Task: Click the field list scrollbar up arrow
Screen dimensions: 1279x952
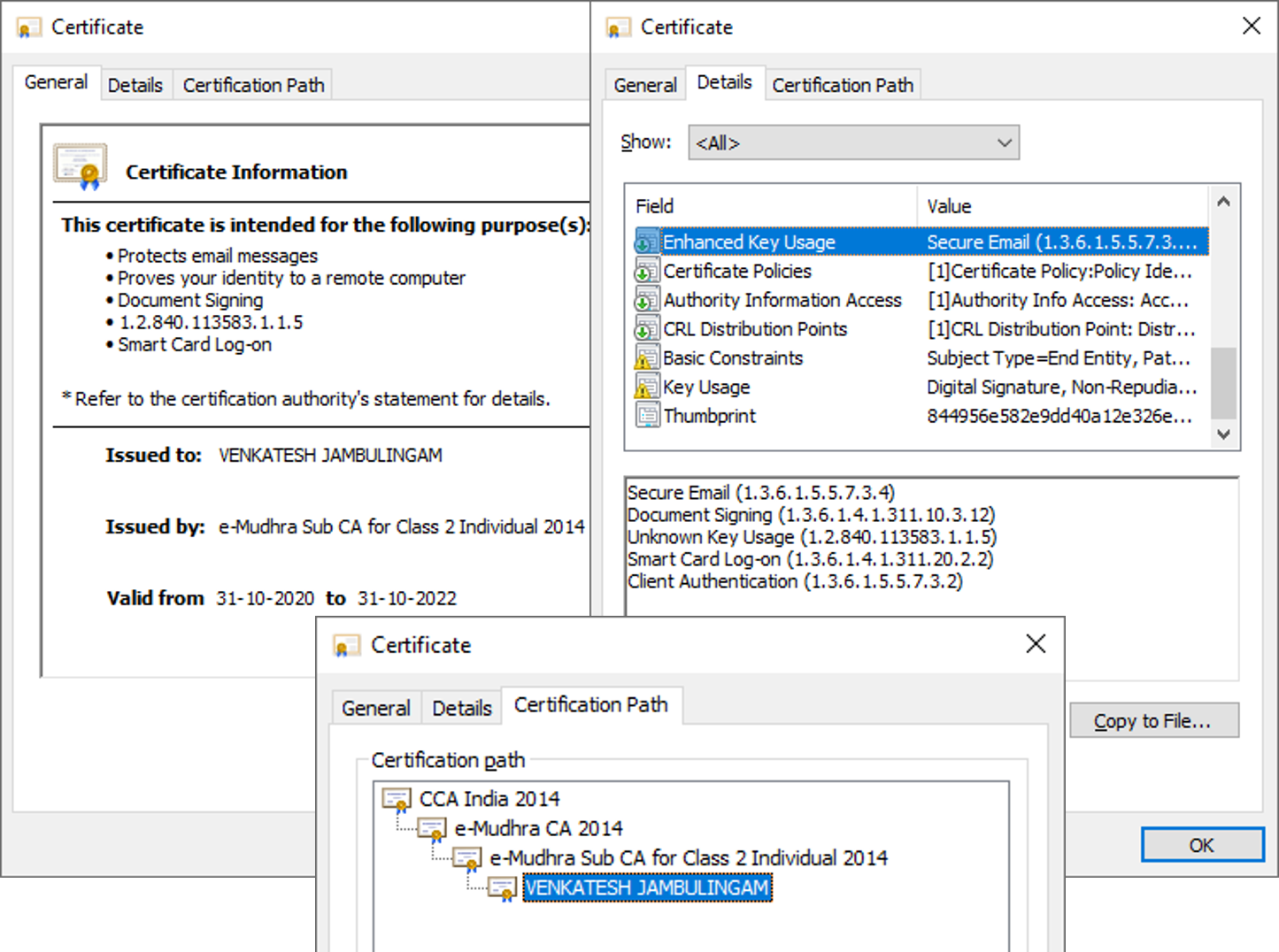Action: (1223, 202)
